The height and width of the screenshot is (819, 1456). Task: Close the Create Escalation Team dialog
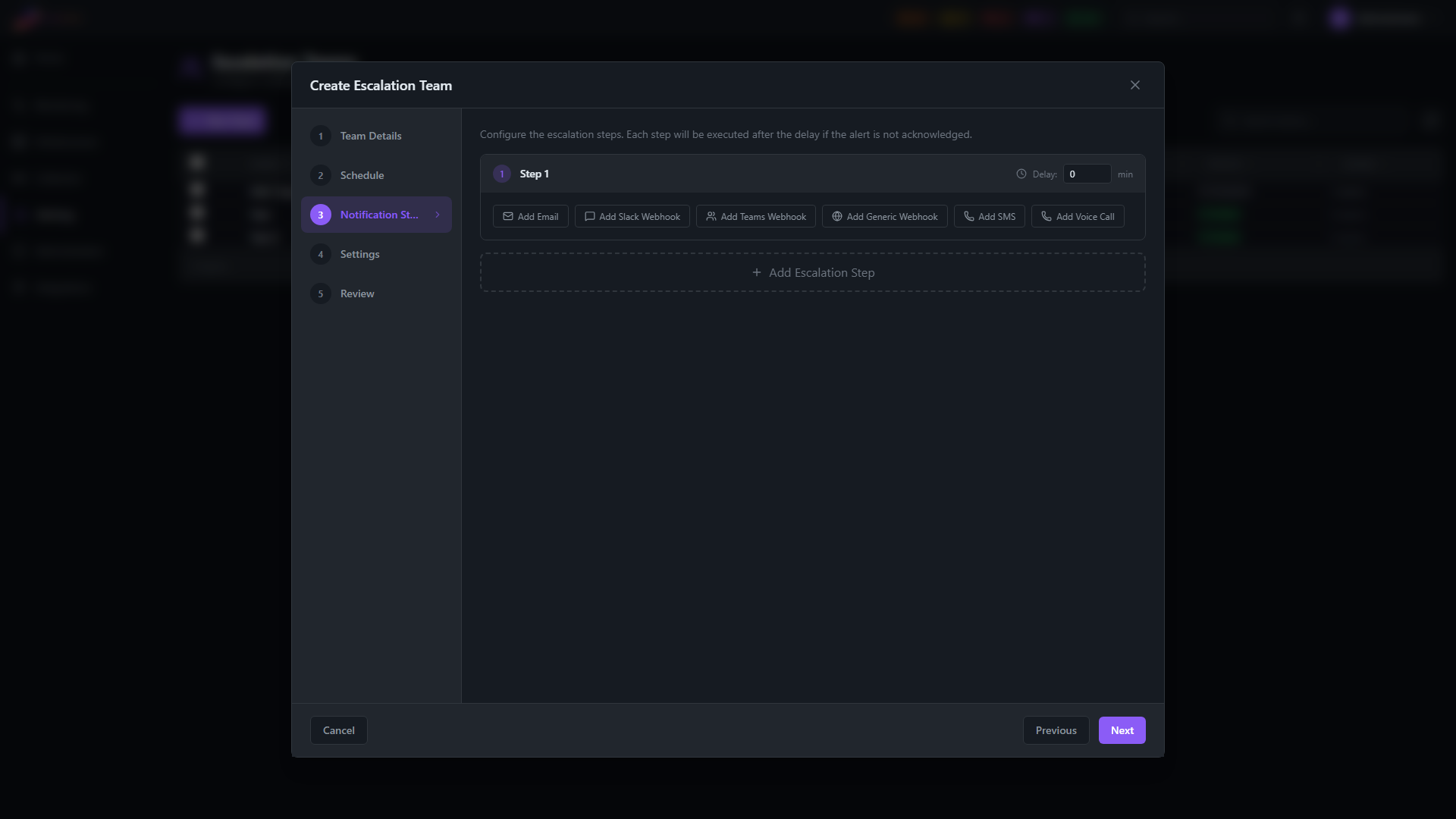click(x=1134, y=85)
